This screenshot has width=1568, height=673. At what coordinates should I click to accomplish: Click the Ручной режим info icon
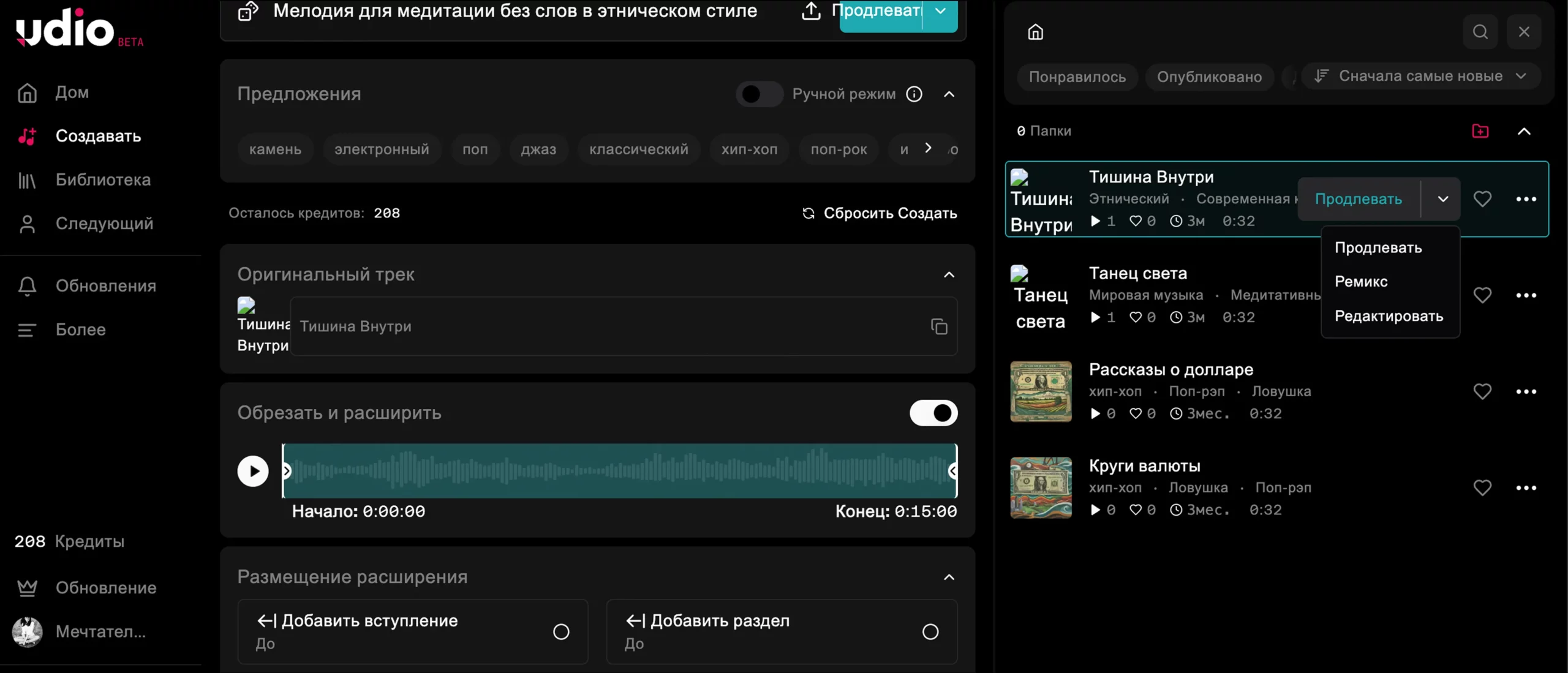coord(914,94)
